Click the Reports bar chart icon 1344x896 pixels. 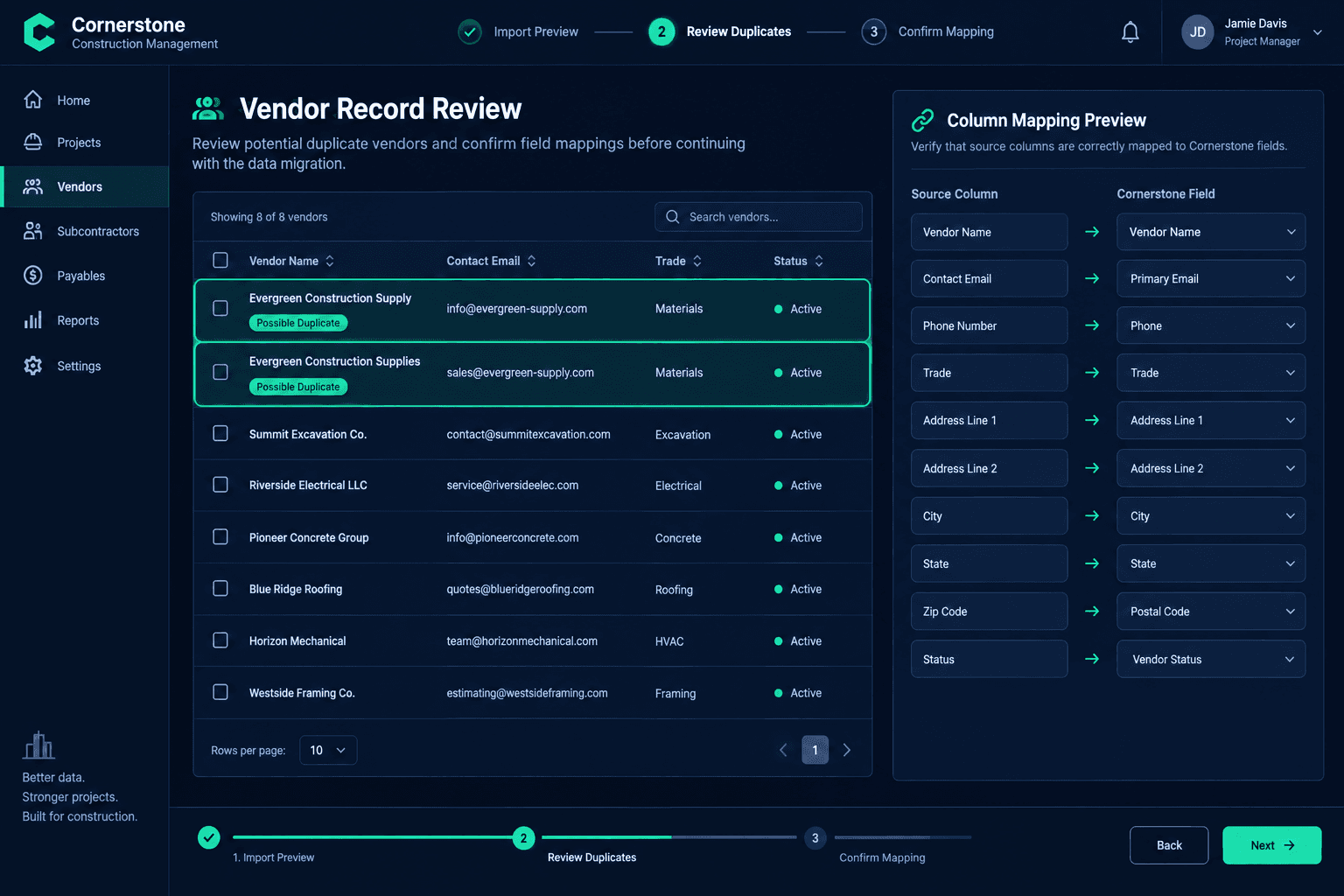(x=33, y=320)
